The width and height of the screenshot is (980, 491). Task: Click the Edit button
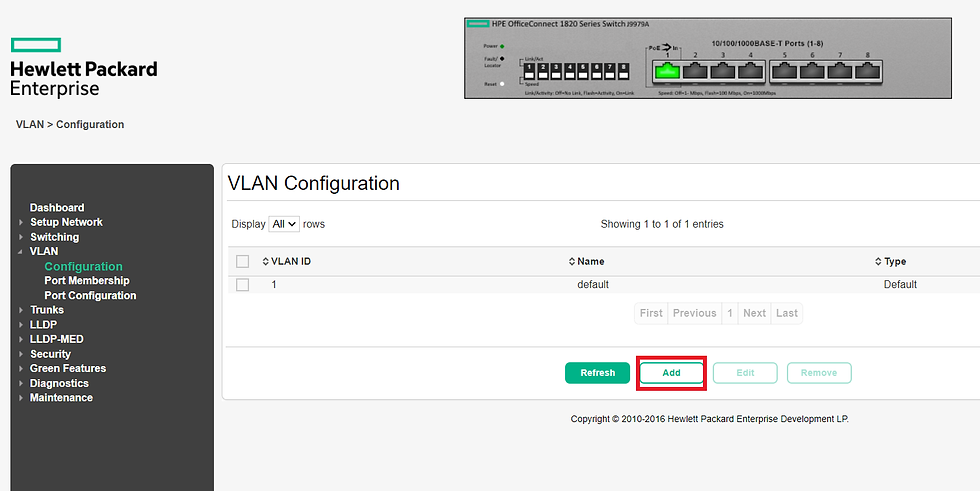tap(745, 373)
